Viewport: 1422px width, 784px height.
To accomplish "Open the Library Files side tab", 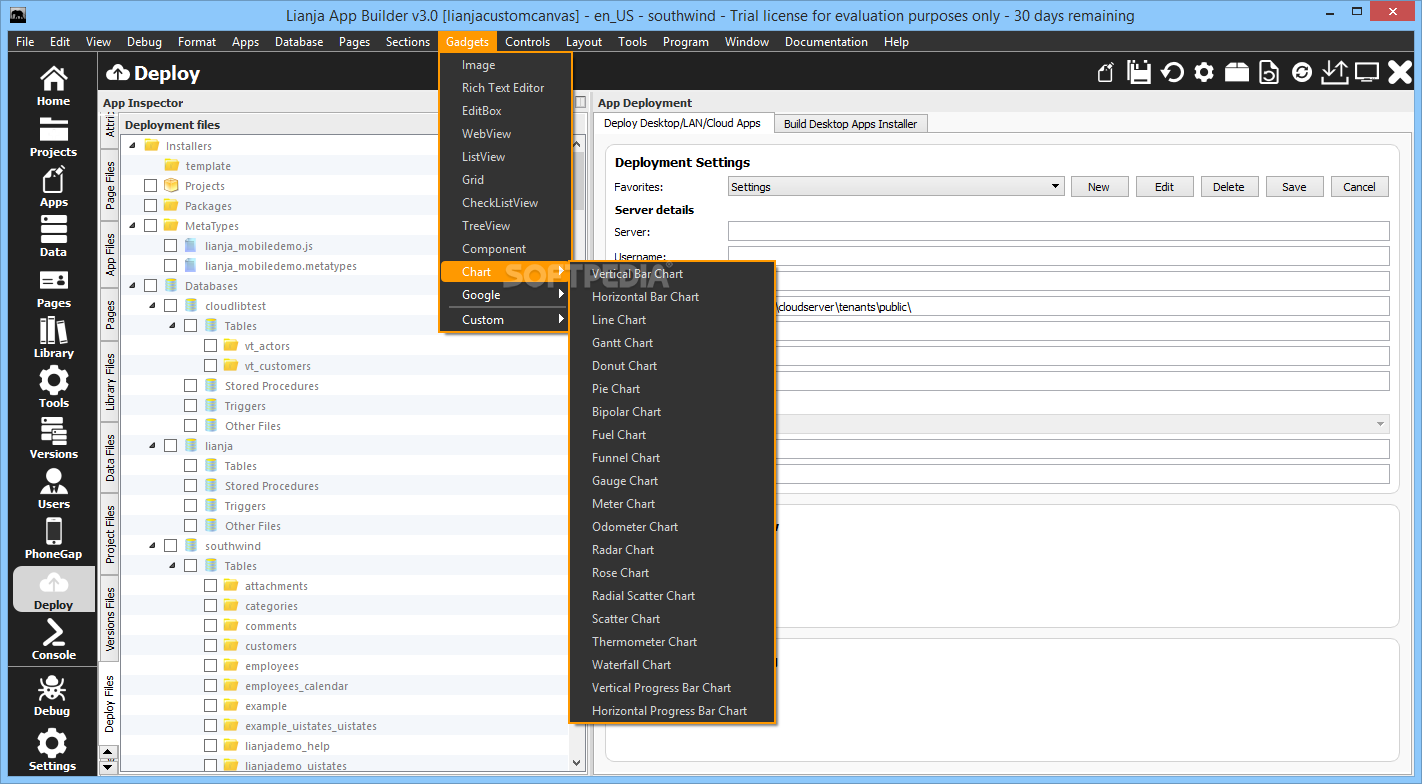I will 110,382.
